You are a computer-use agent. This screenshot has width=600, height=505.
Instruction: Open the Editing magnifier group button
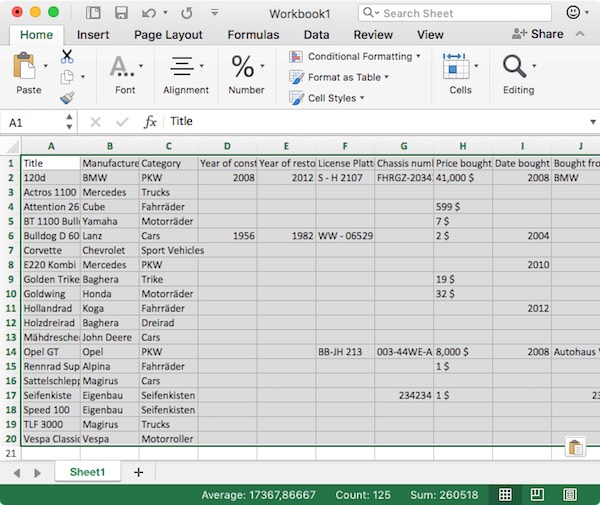click(x=518, y=75)
